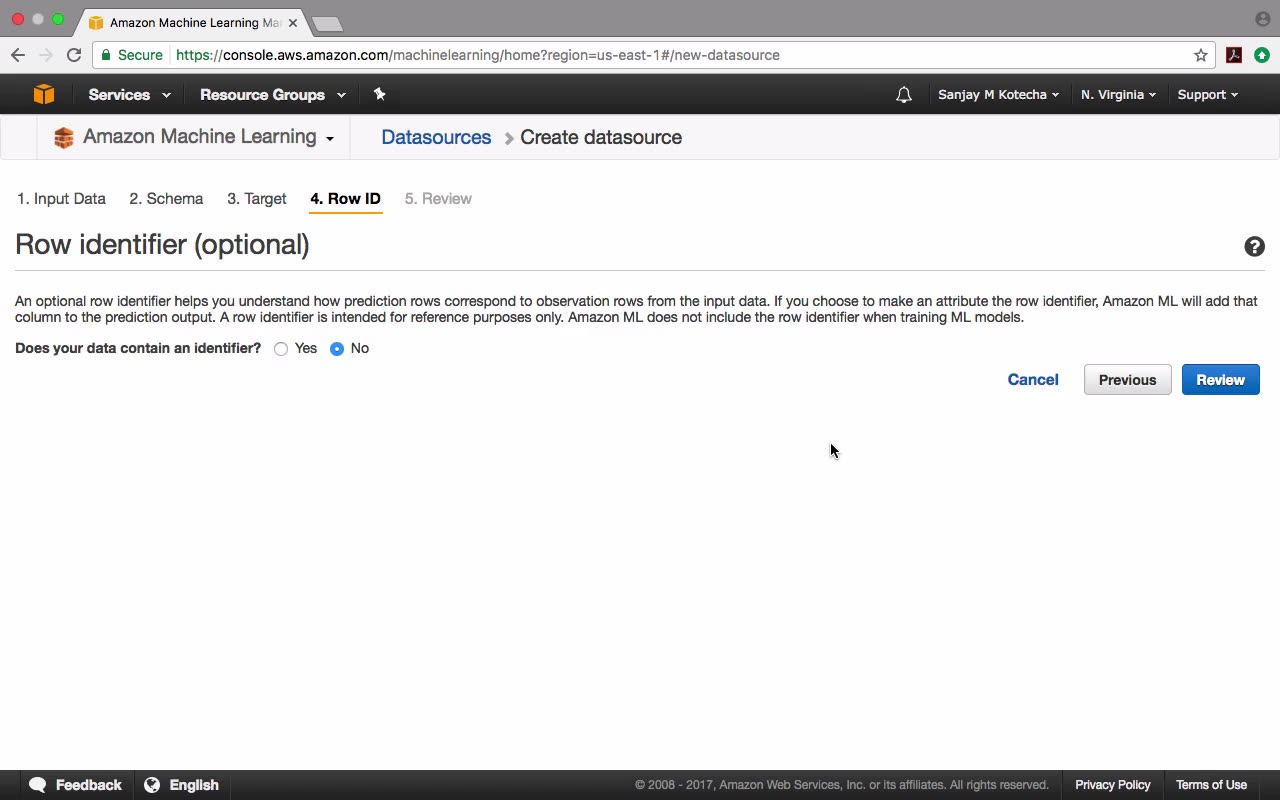Select the 4. Row ID step
1280x800 pixels.
345,199
